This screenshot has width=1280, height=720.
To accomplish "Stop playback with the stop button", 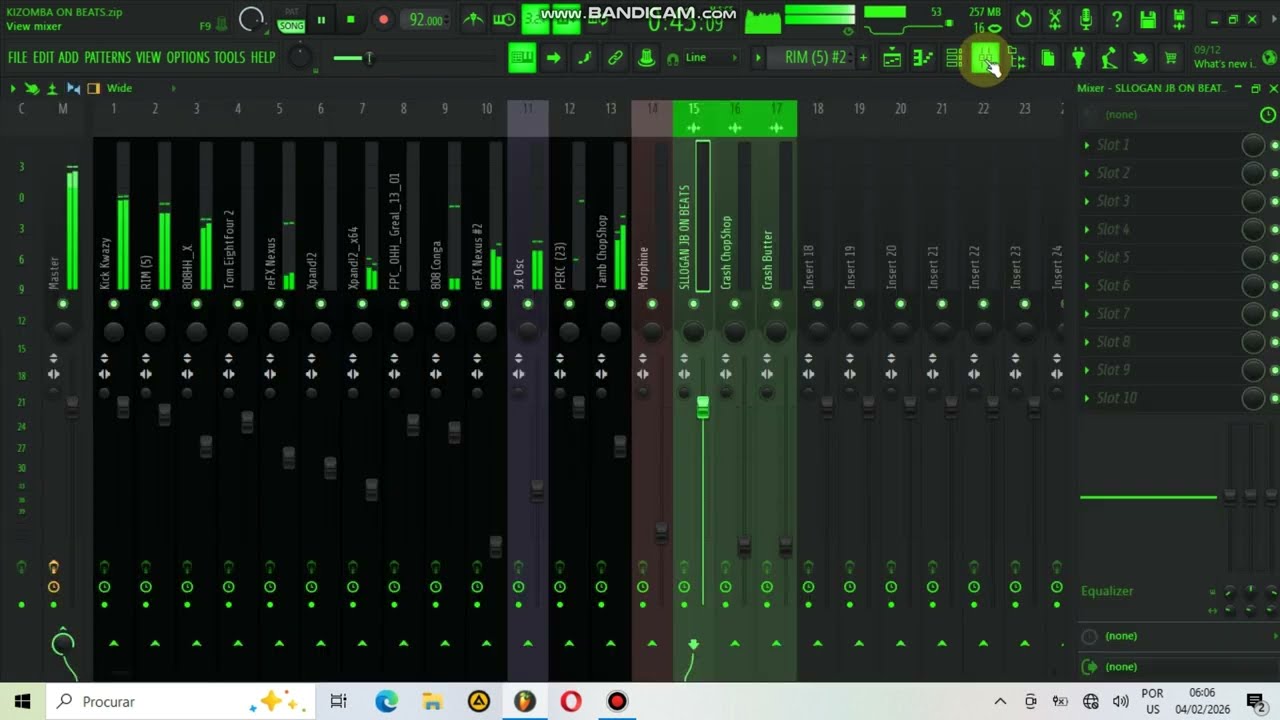I will (x=351, y=19).
